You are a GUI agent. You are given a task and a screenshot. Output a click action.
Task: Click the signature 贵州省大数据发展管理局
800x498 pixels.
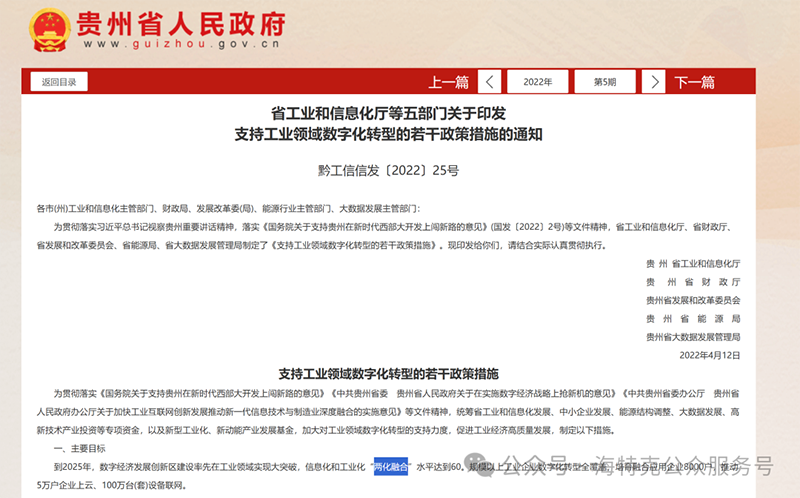pos(692,337)
